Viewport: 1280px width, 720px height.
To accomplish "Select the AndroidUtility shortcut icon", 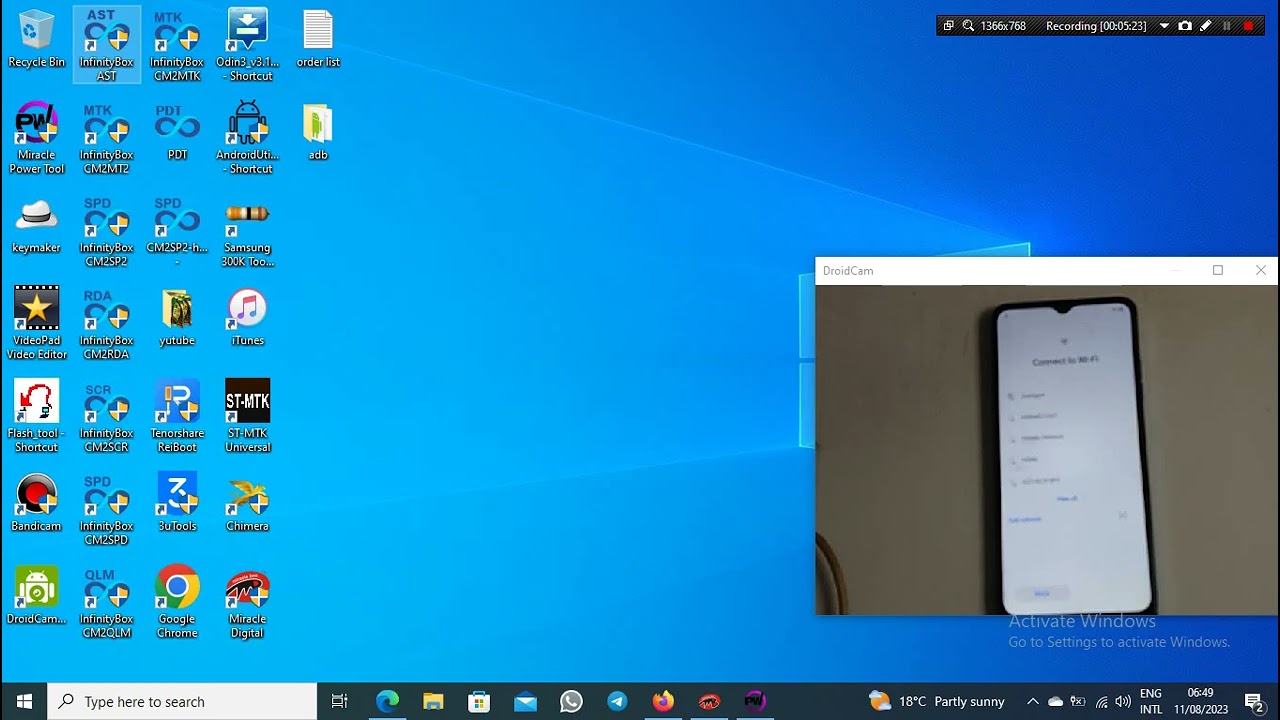I will [x=247, y=138].
